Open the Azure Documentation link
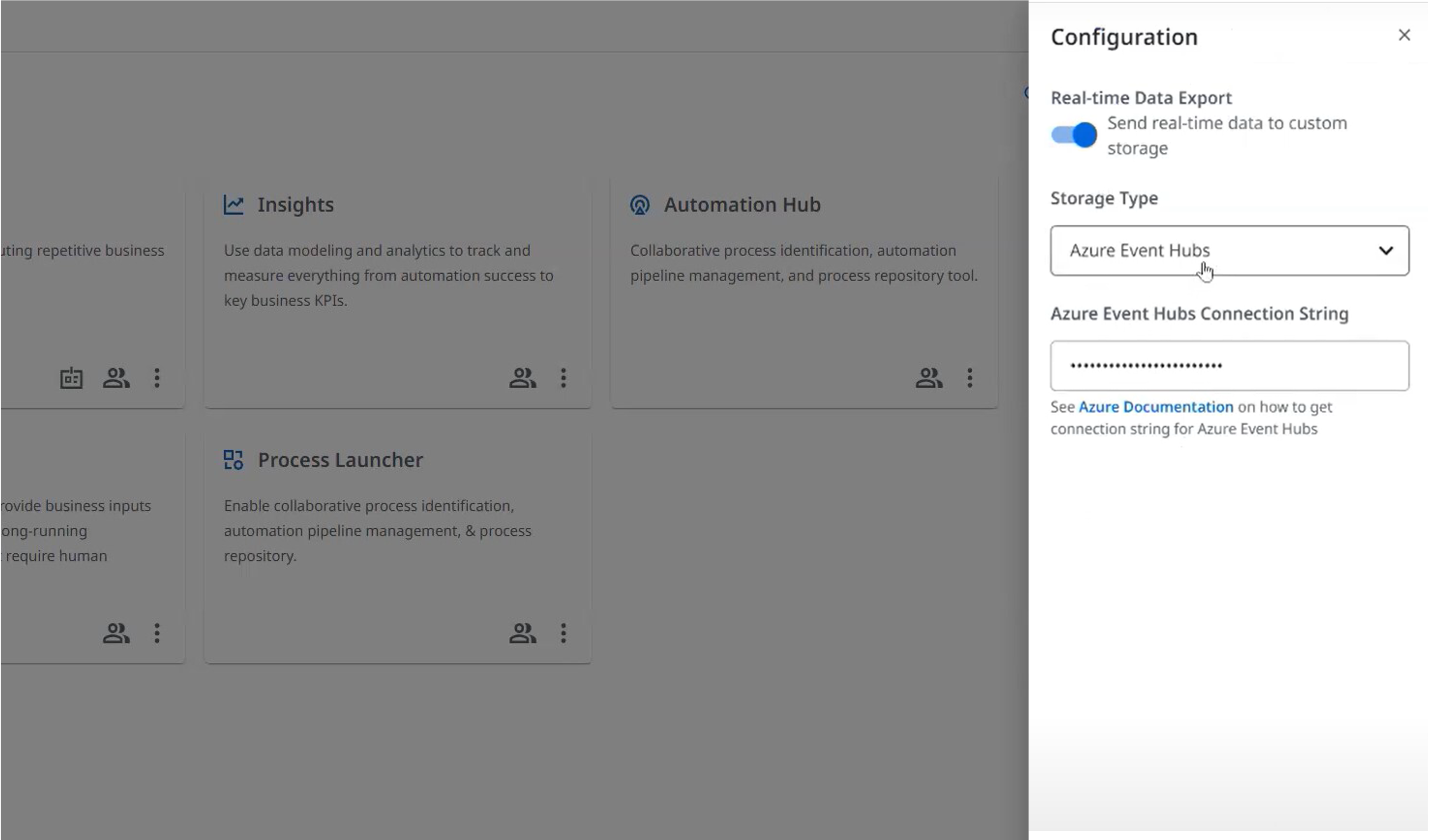Image resolution: width=1429 pixels, height=840 pixels. [1155, 407]
